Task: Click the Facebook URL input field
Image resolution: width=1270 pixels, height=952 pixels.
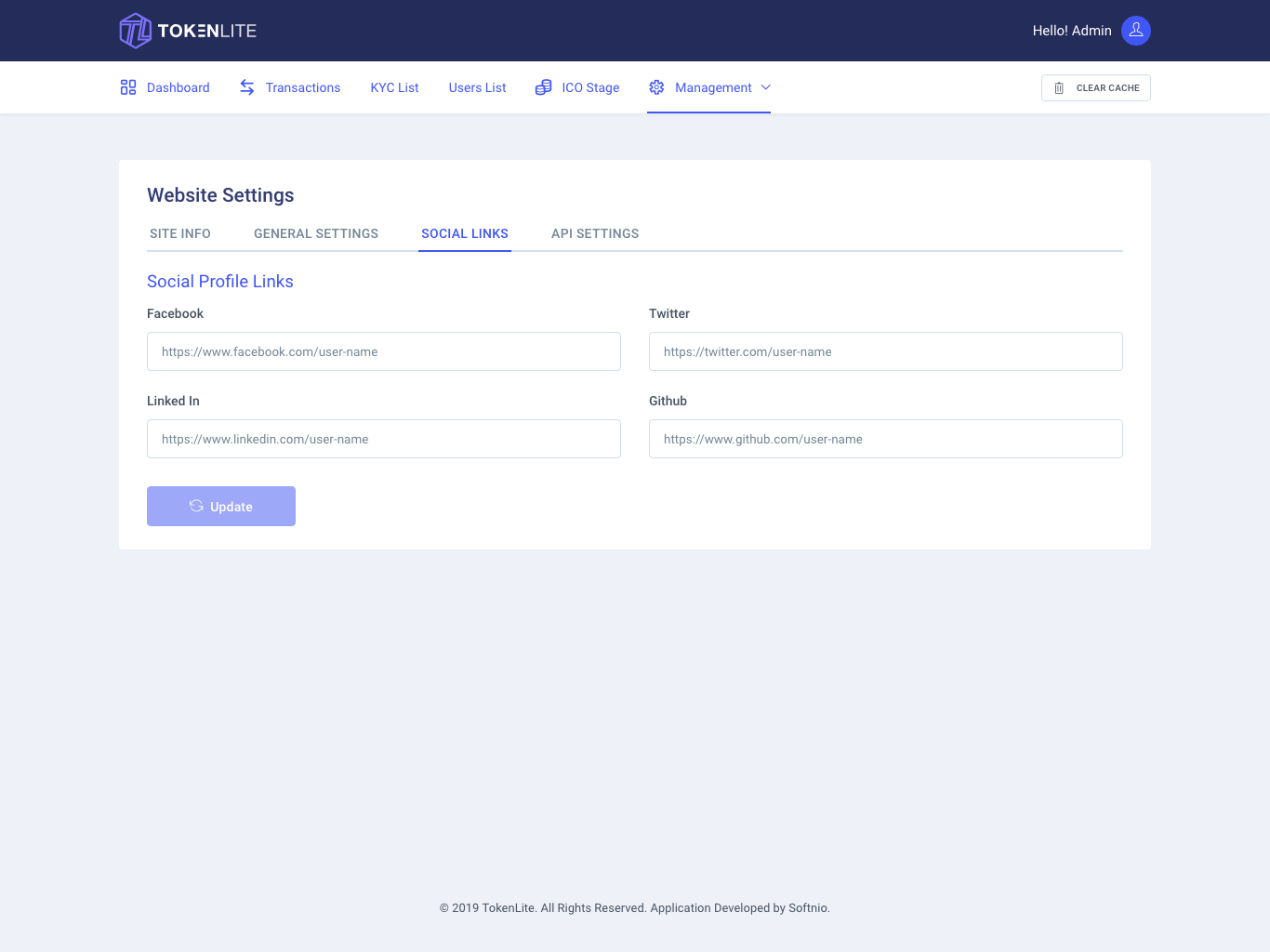Action: click(383, 351)
